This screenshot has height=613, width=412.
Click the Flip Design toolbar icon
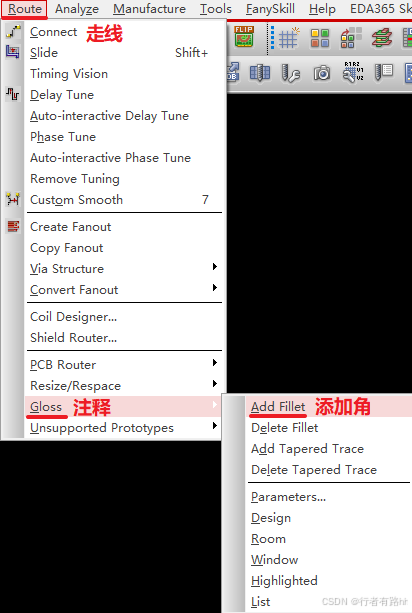[x=244, y=37]
